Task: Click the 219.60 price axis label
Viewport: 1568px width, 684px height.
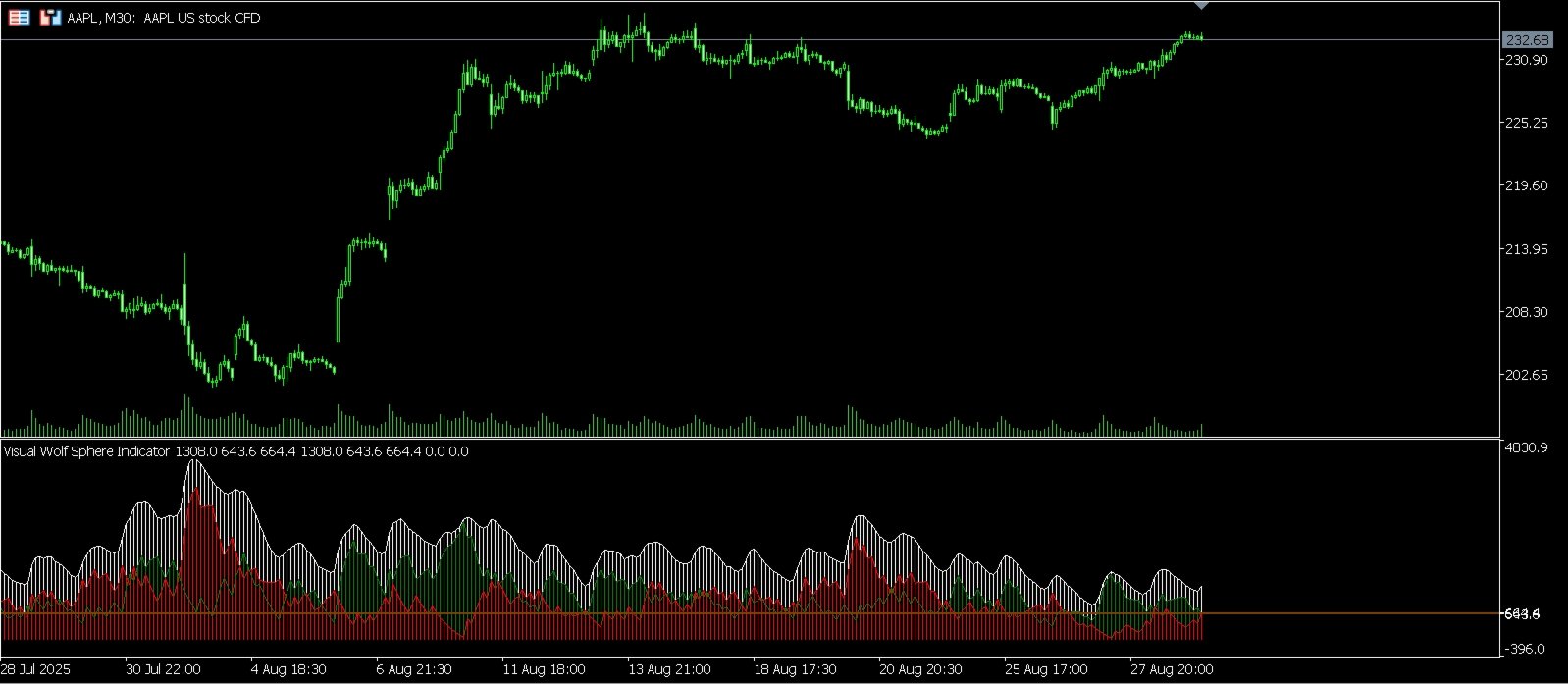Action: (x=1527, y=185)
